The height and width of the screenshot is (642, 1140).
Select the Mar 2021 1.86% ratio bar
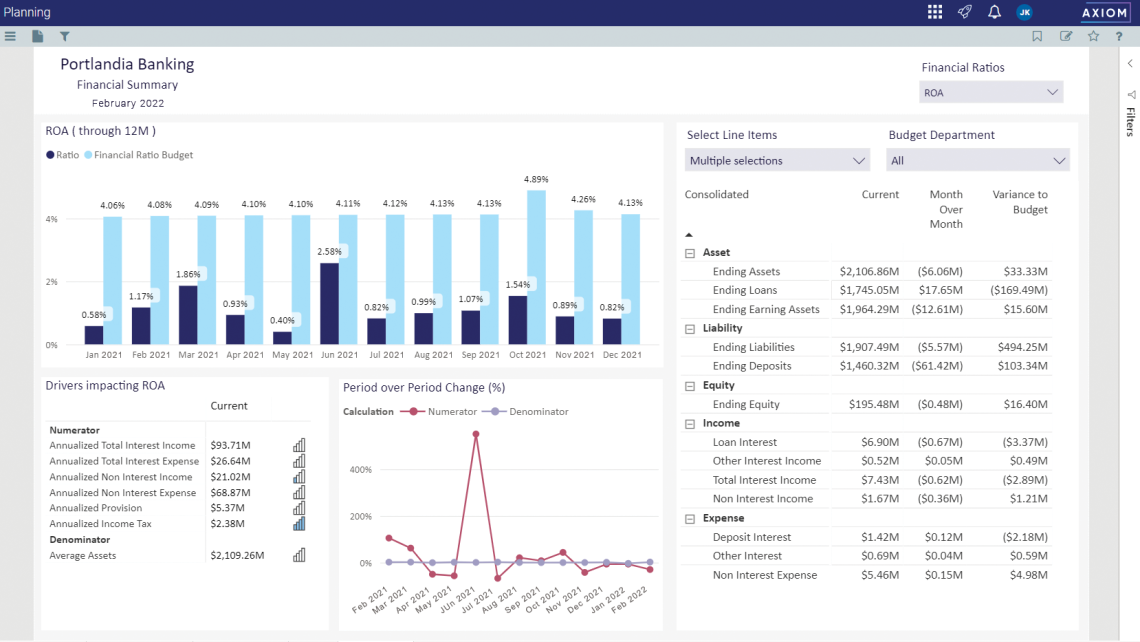point(188,315)
